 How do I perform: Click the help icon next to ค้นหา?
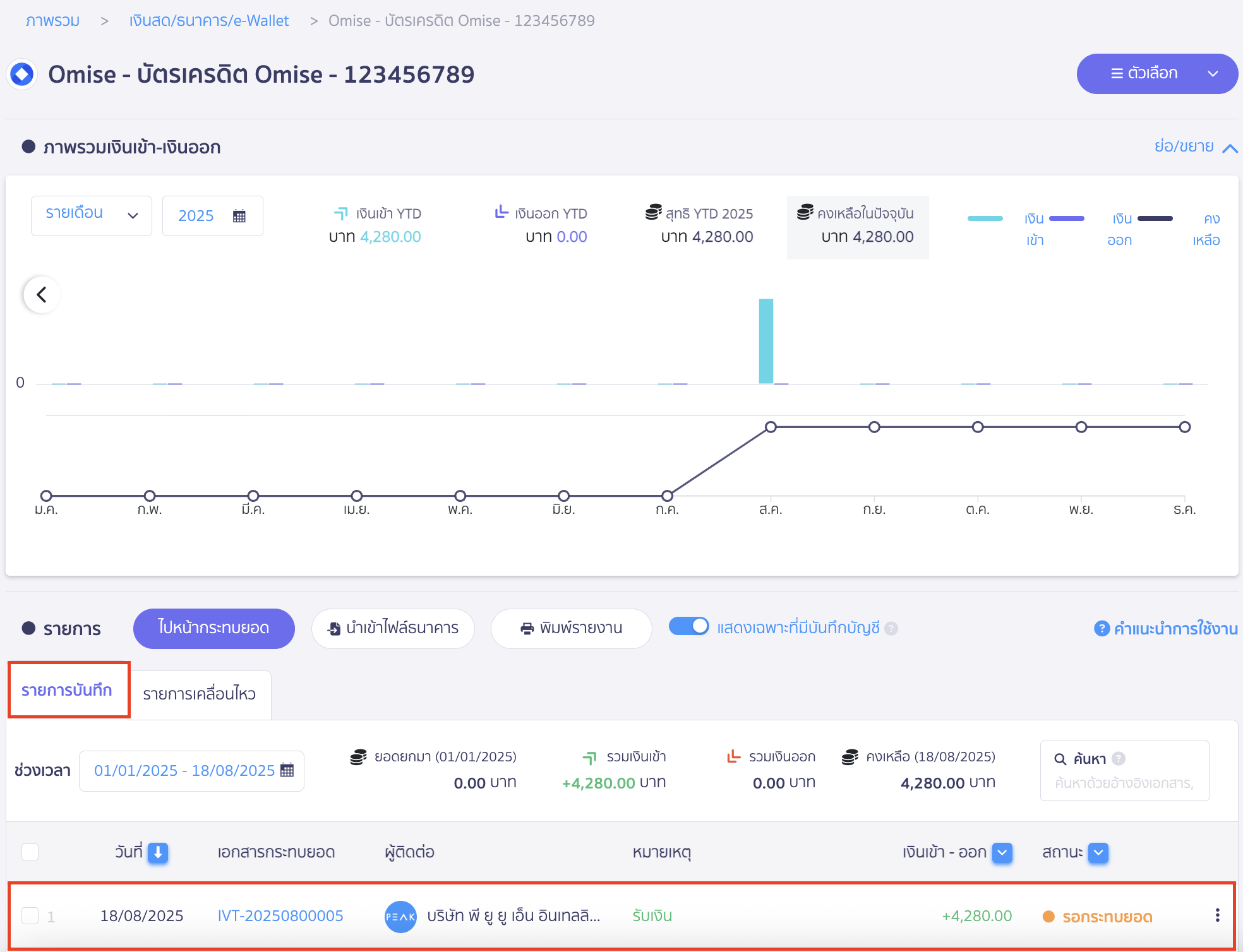pyautogui.click(x=1119, y=758)
